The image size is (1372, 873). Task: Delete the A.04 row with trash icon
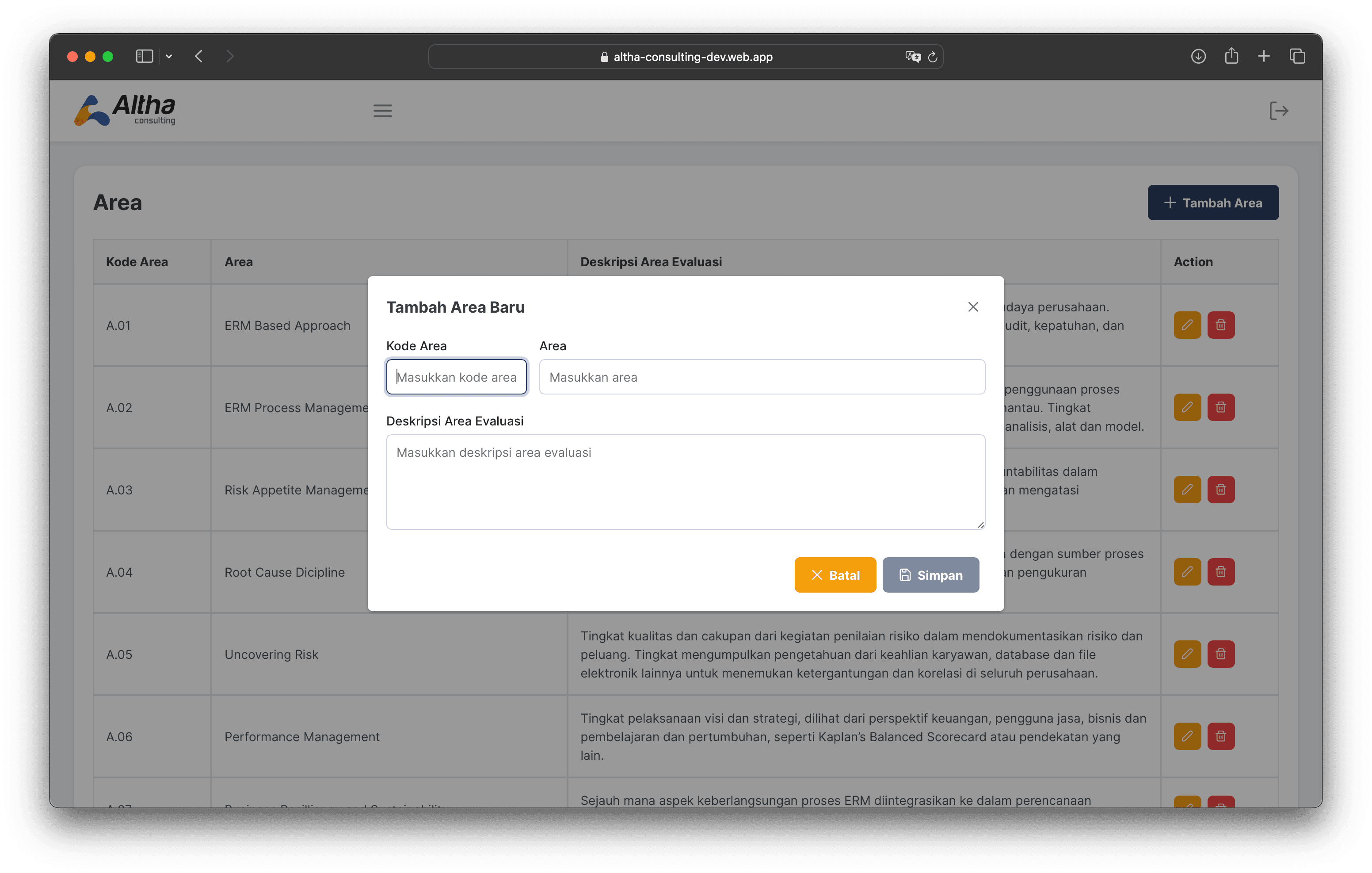[1220, 571]
